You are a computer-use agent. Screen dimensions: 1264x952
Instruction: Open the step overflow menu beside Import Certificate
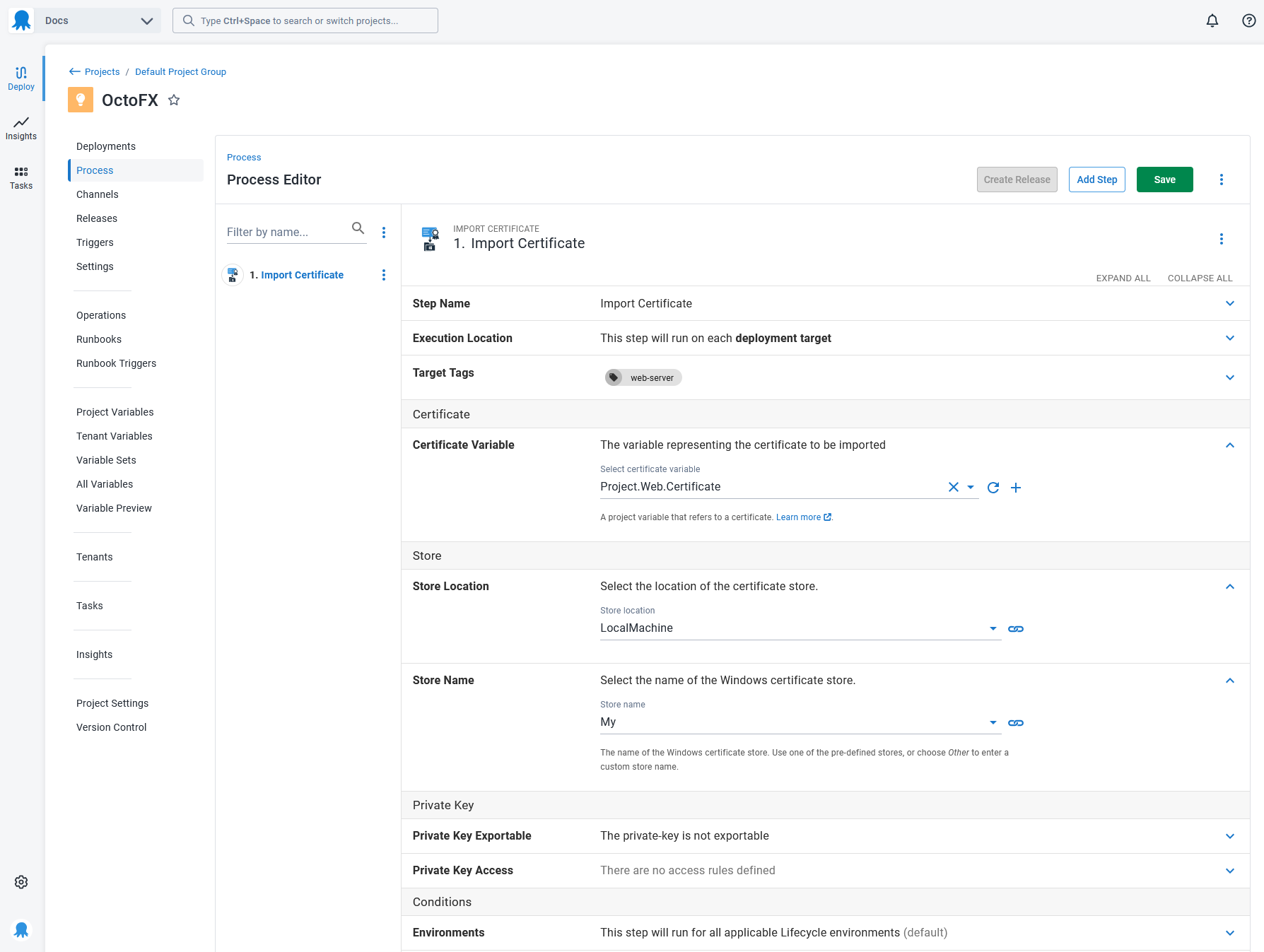pos(384,275)
